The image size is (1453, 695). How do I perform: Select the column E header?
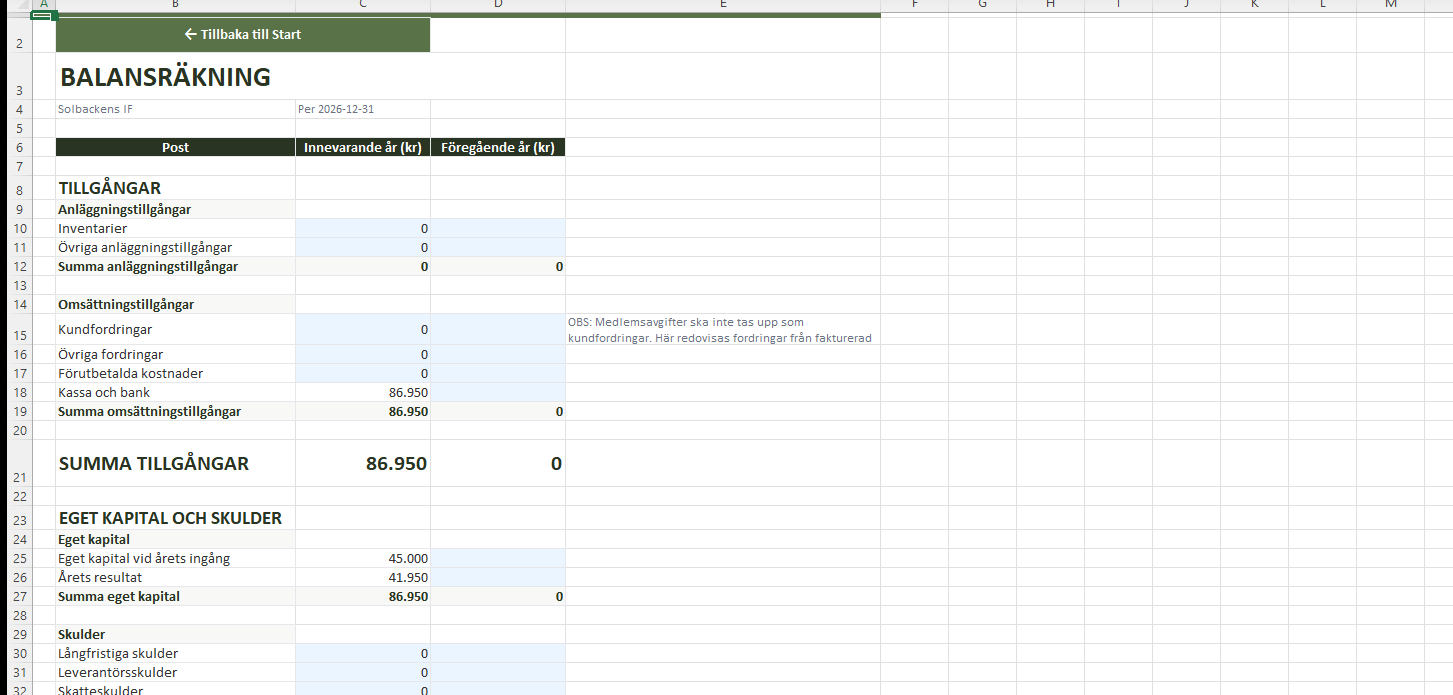coord(722,5)
